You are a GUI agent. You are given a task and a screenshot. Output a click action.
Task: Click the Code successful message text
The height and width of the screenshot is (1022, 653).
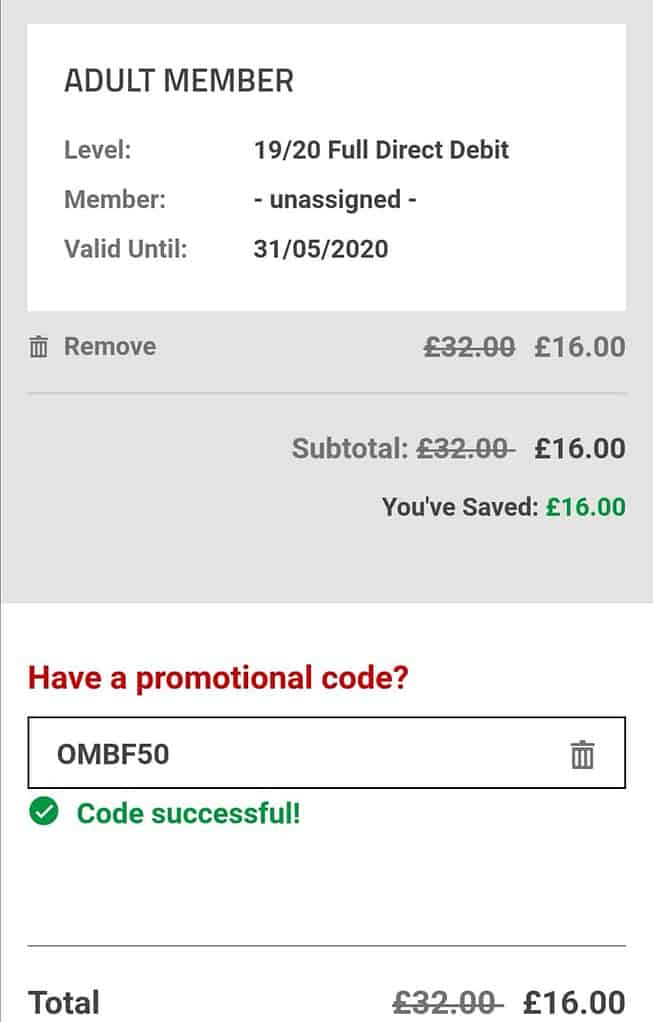pyautogui.click(x=188, y=813)
